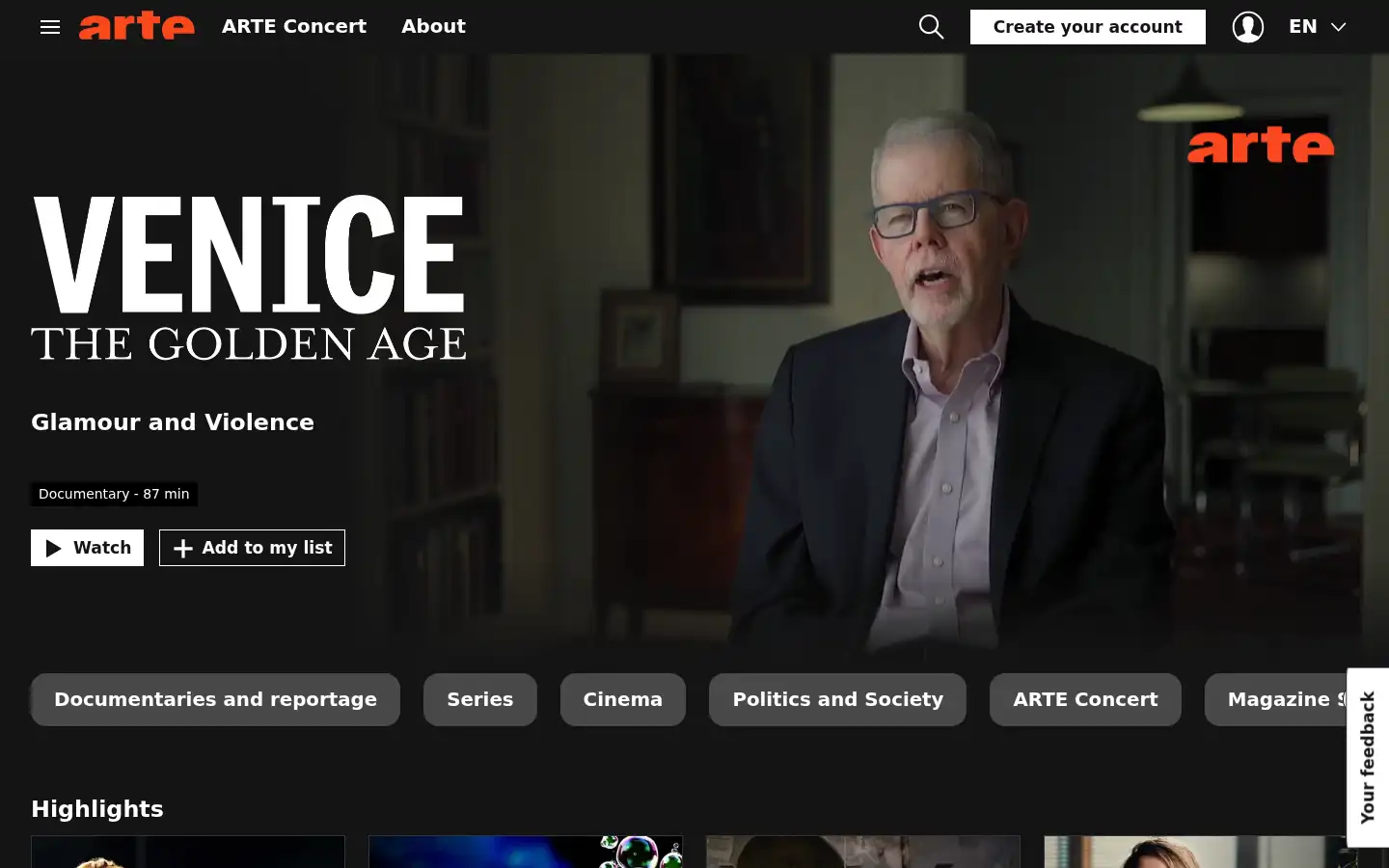Select the Magazine category chip
Screen dimensions: 1389x868
[1276, 699]
